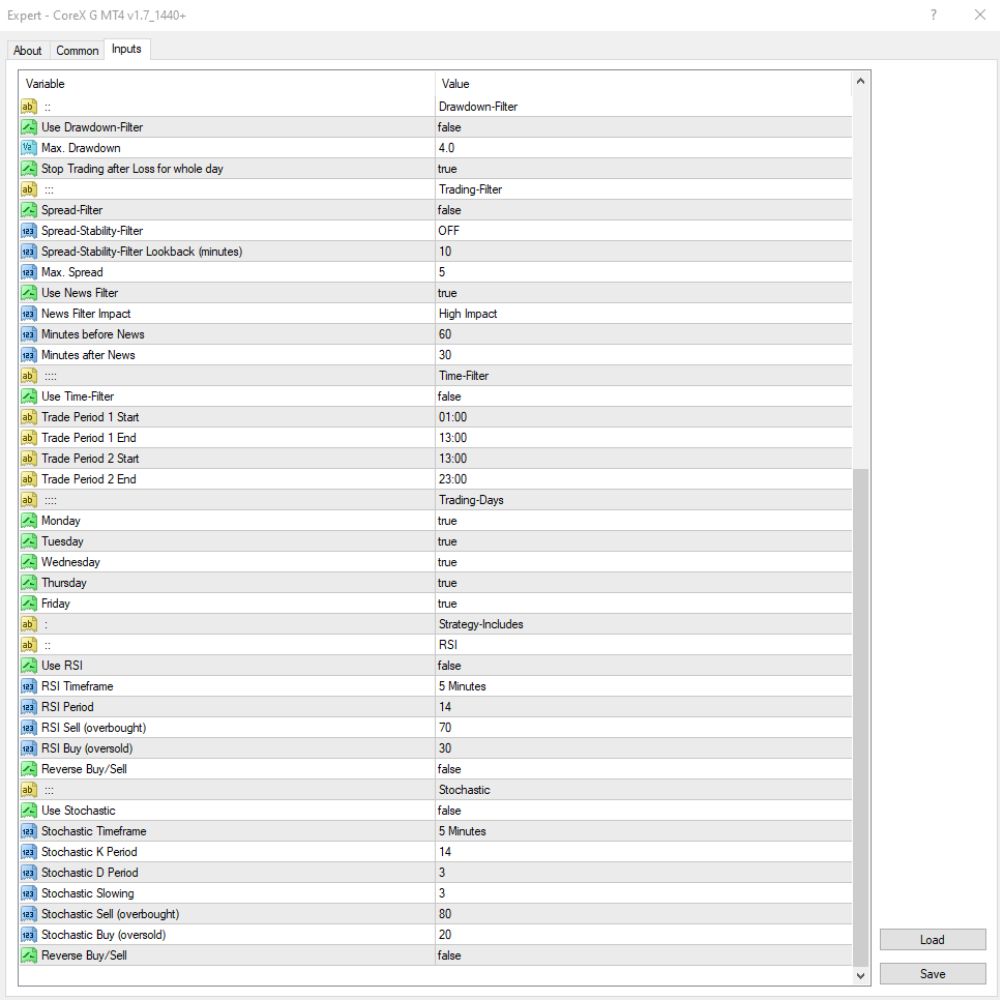1000x1000 pixels.
Task: Select the icon beside Use RSI
Action: click(29, 665)
